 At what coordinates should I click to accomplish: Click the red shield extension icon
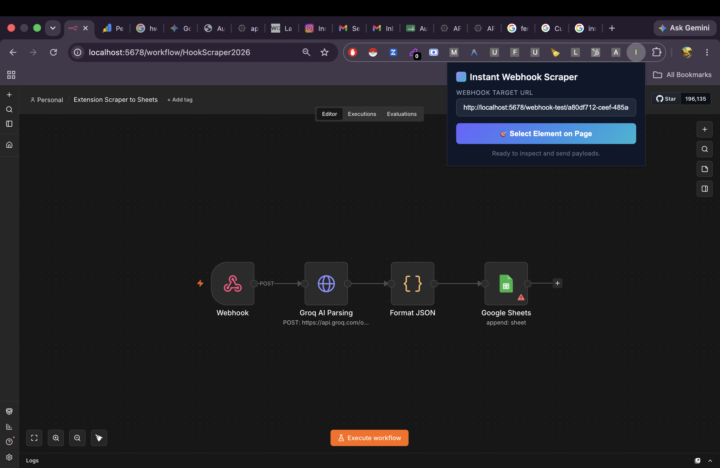(353, 52)
